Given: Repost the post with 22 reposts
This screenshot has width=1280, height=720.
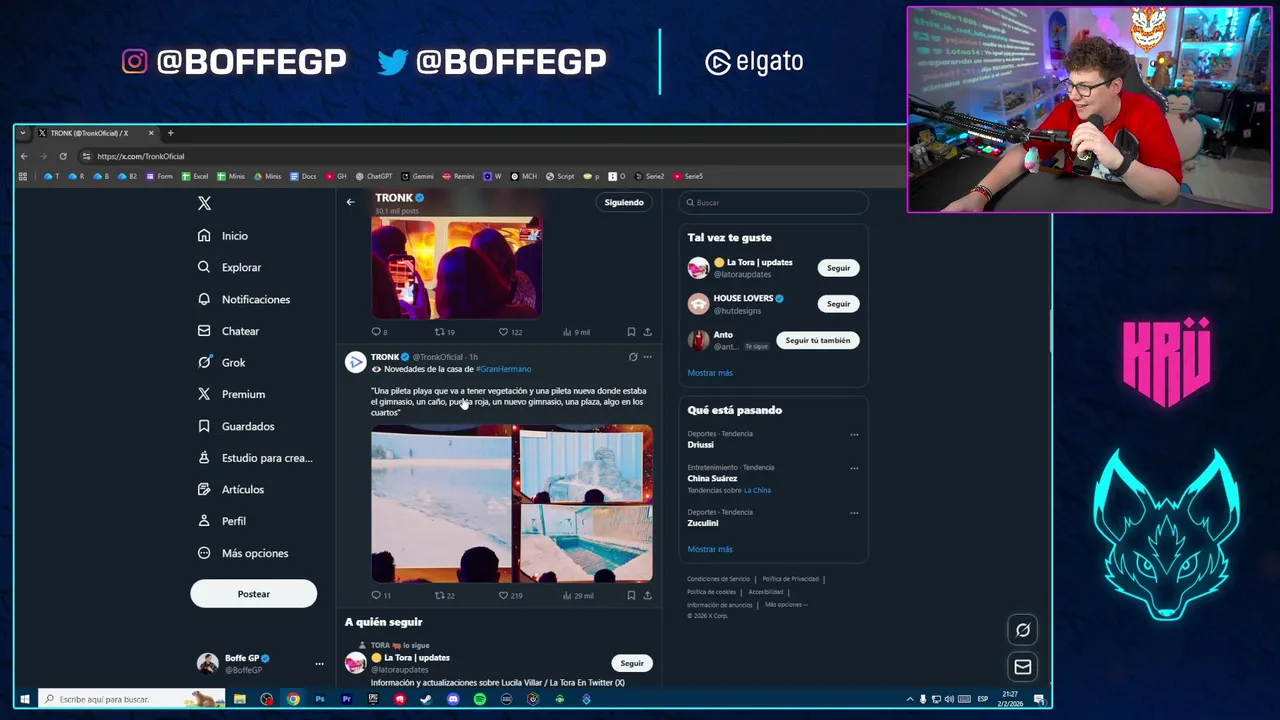Looking at the screenshot, I should [444, 595].
